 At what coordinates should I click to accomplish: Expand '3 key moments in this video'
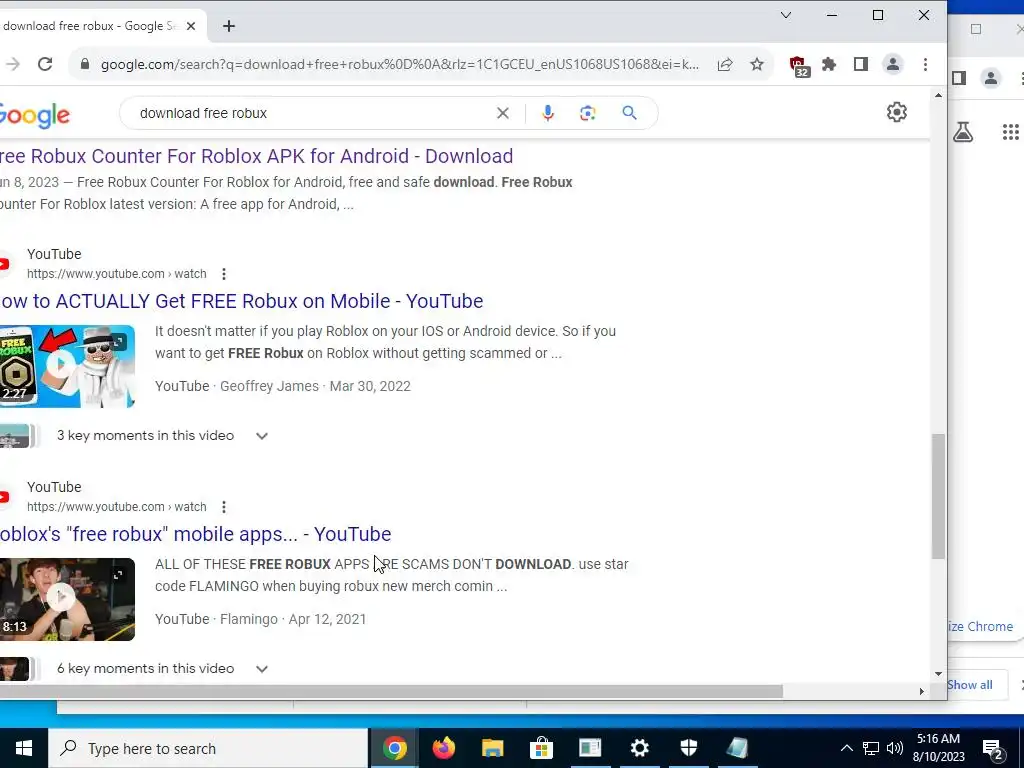pos(262,436)
